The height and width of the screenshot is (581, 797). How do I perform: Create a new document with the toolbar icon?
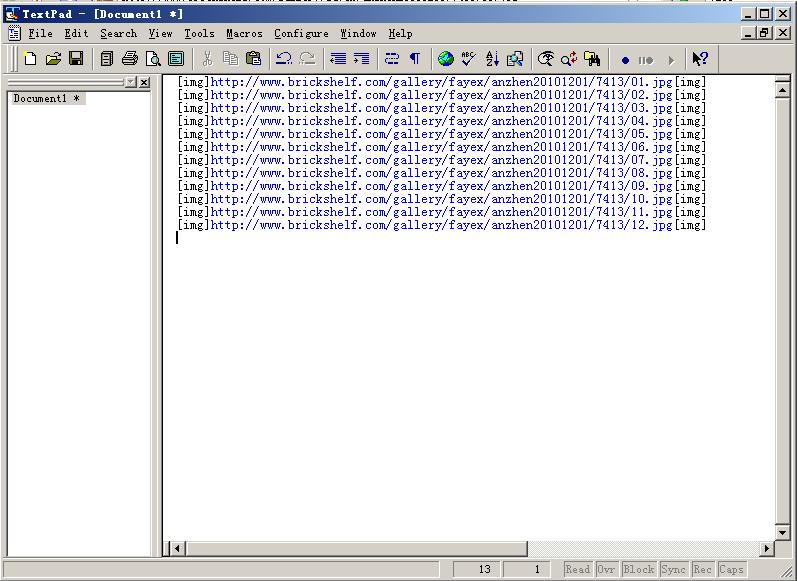pos(30,59)
